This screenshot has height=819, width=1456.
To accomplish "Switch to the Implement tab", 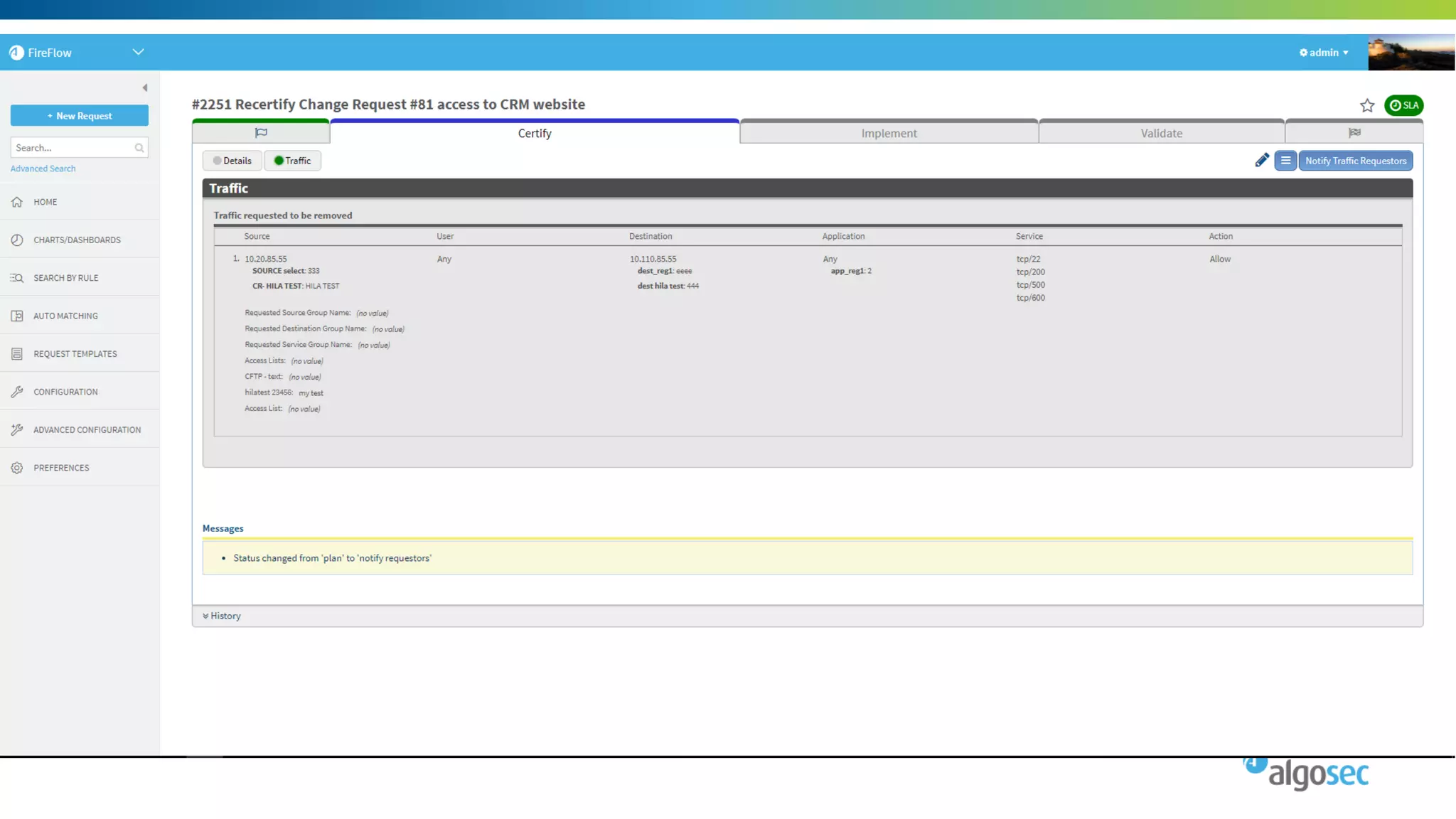I will coord(889,133).
